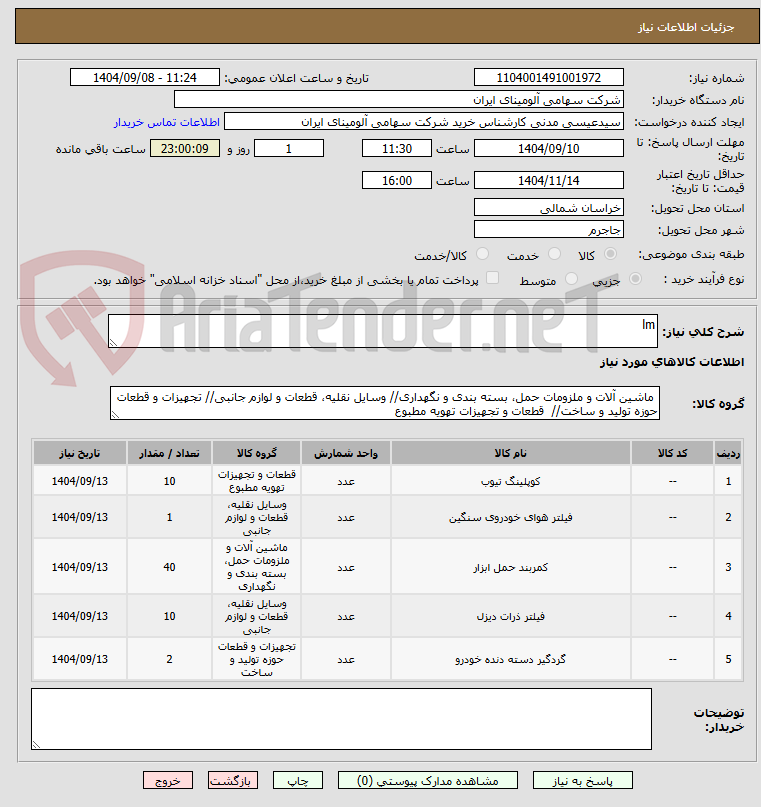Click item name 'فیلتر ذرات دیزل'
The height and width of the screenshot is (807, 761).
510,616
